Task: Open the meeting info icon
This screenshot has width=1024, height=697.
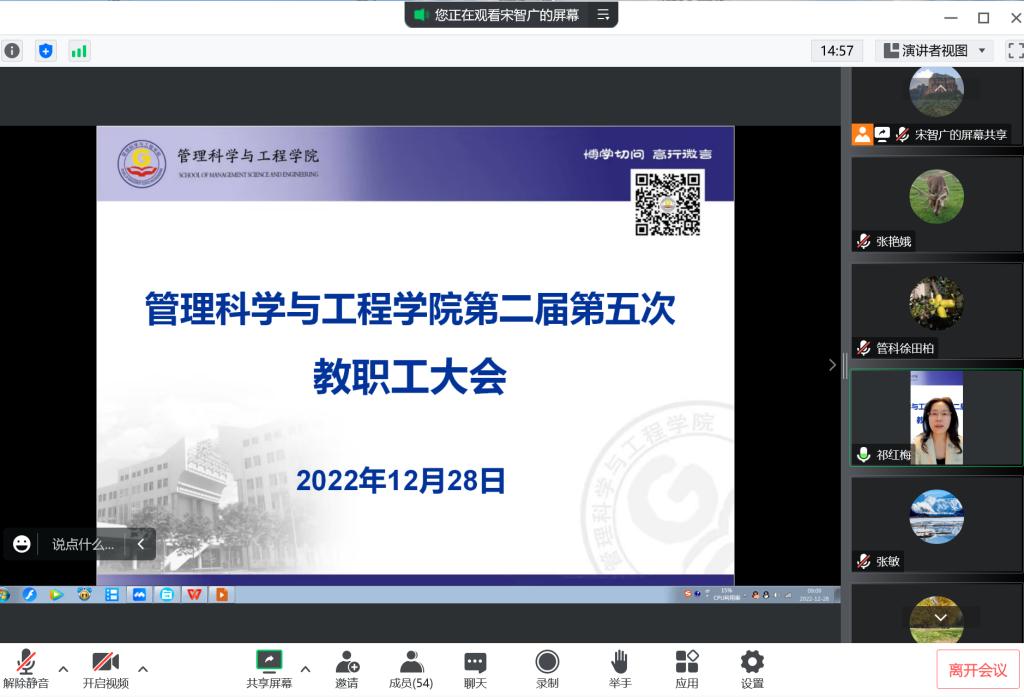Action: pyautogui.click(x=12, y=51)
